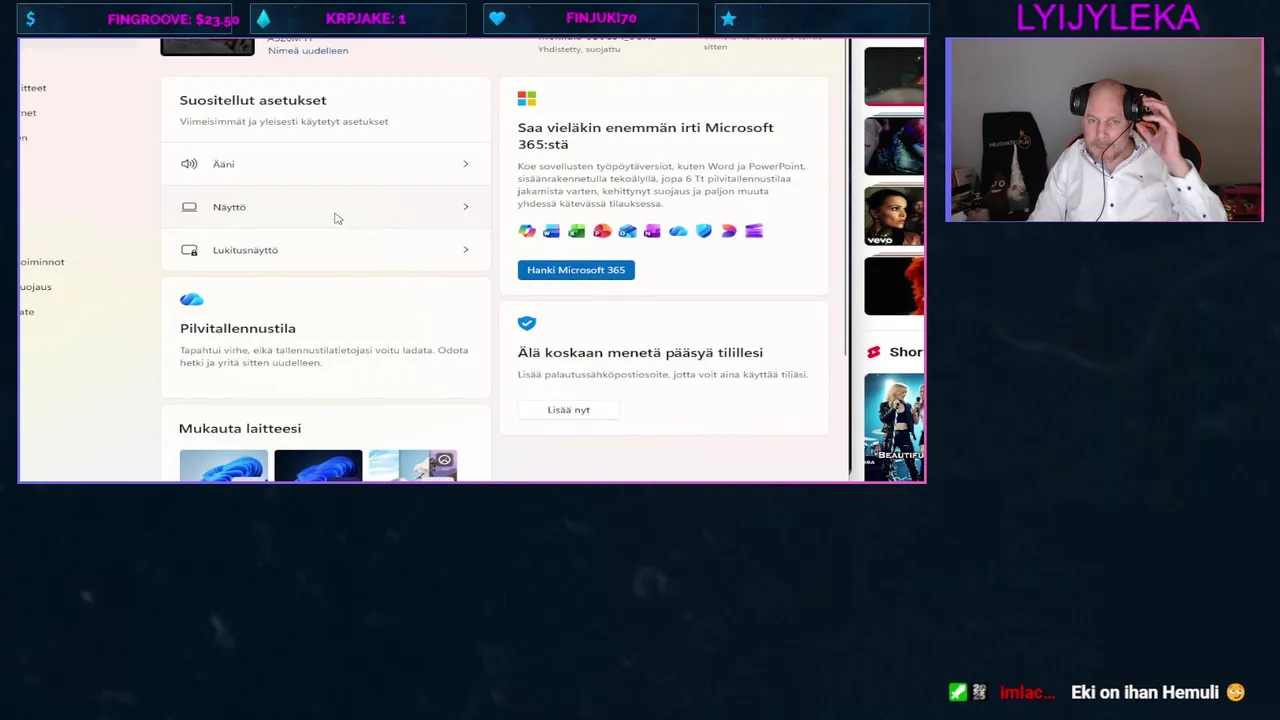
Task: Expand the Ääni row chevron
Action: (x=465, y=164)
